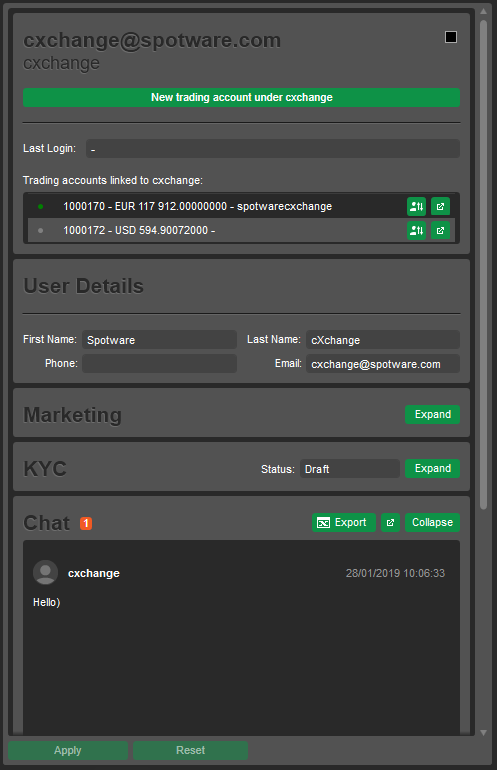Viewport: 497px width, 770px height.
Task: Expand the Marketing section
Action: (433, 414)
